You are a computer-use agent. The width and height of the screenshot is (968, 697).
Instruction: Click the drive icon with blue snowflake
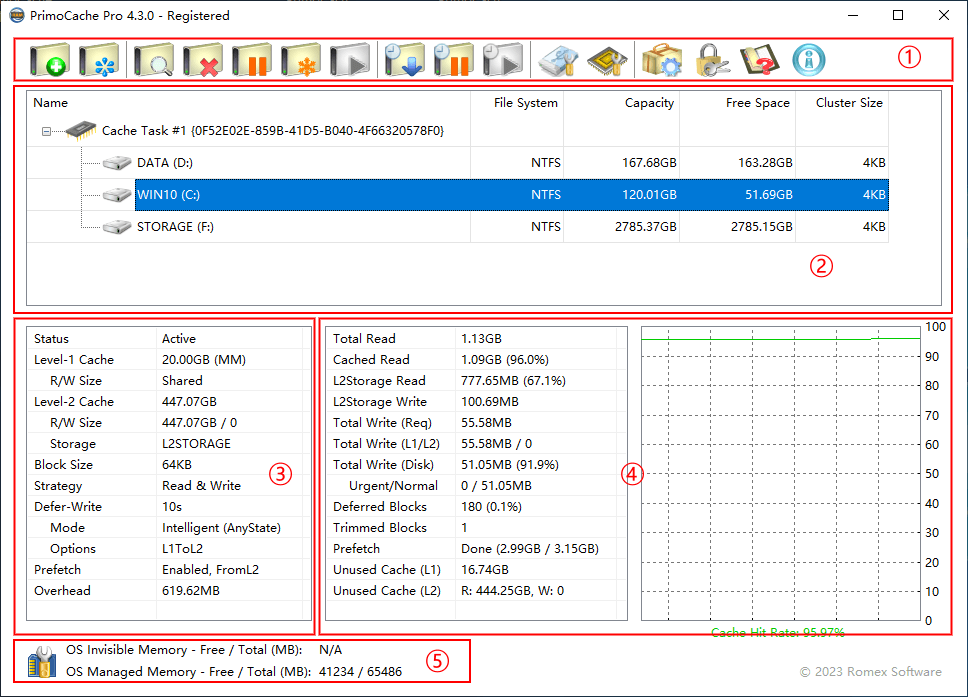coord(99,60)
